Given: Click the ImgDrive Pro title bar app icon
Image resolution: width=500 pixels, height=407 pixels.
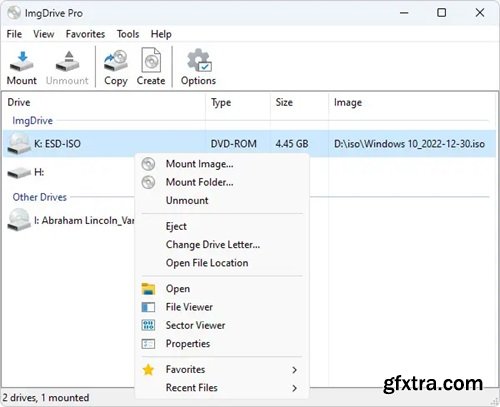Looking at the screenshot, I should 14,13.
